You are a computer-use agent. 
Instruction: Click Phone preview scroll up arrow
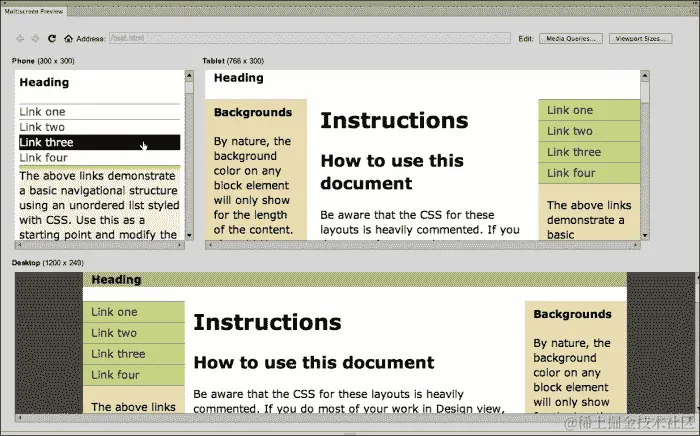(x=189, y=76)
